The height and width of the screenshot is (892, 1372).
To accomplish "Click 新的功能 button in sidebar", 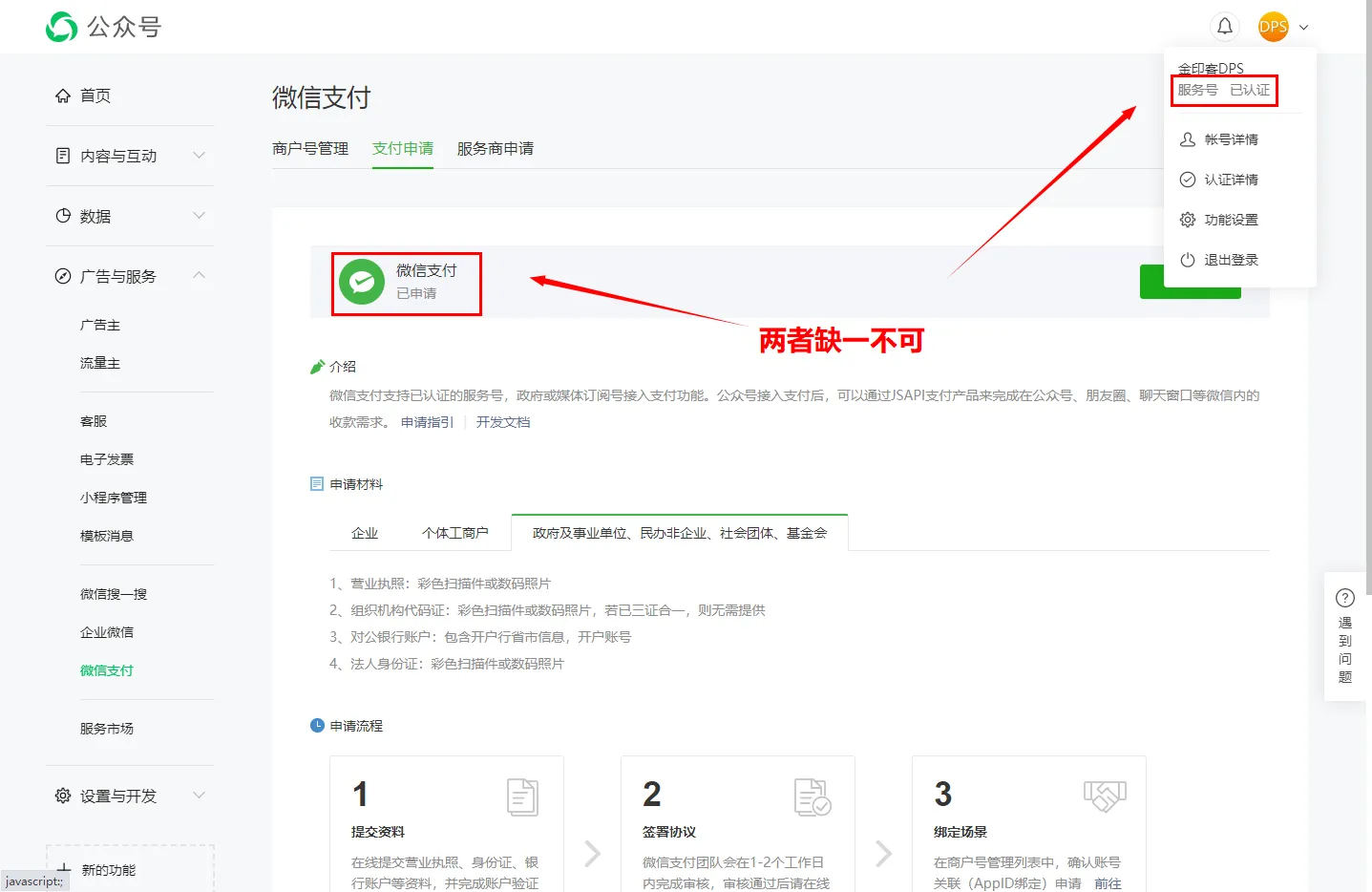I will click(x=130, y=869).
